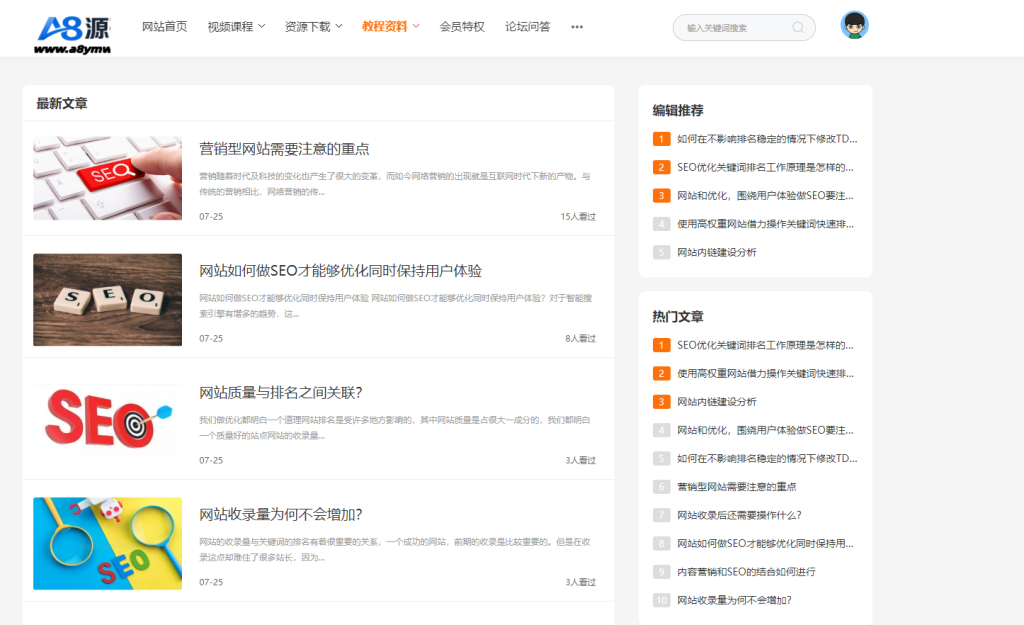
Task: Click summary text under 网站质量与排名之间关联?
Action: pos(394,427)
